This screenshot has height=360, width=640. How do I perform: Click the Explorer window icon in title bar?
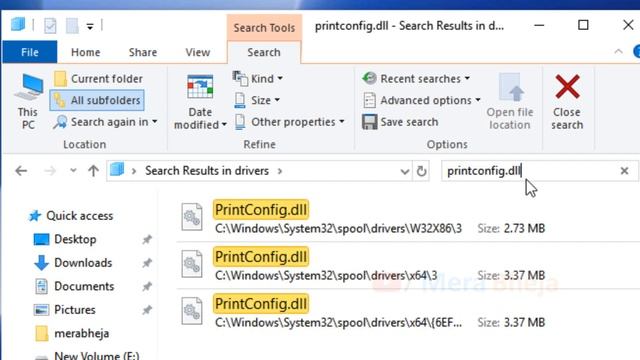pos(18,24)
